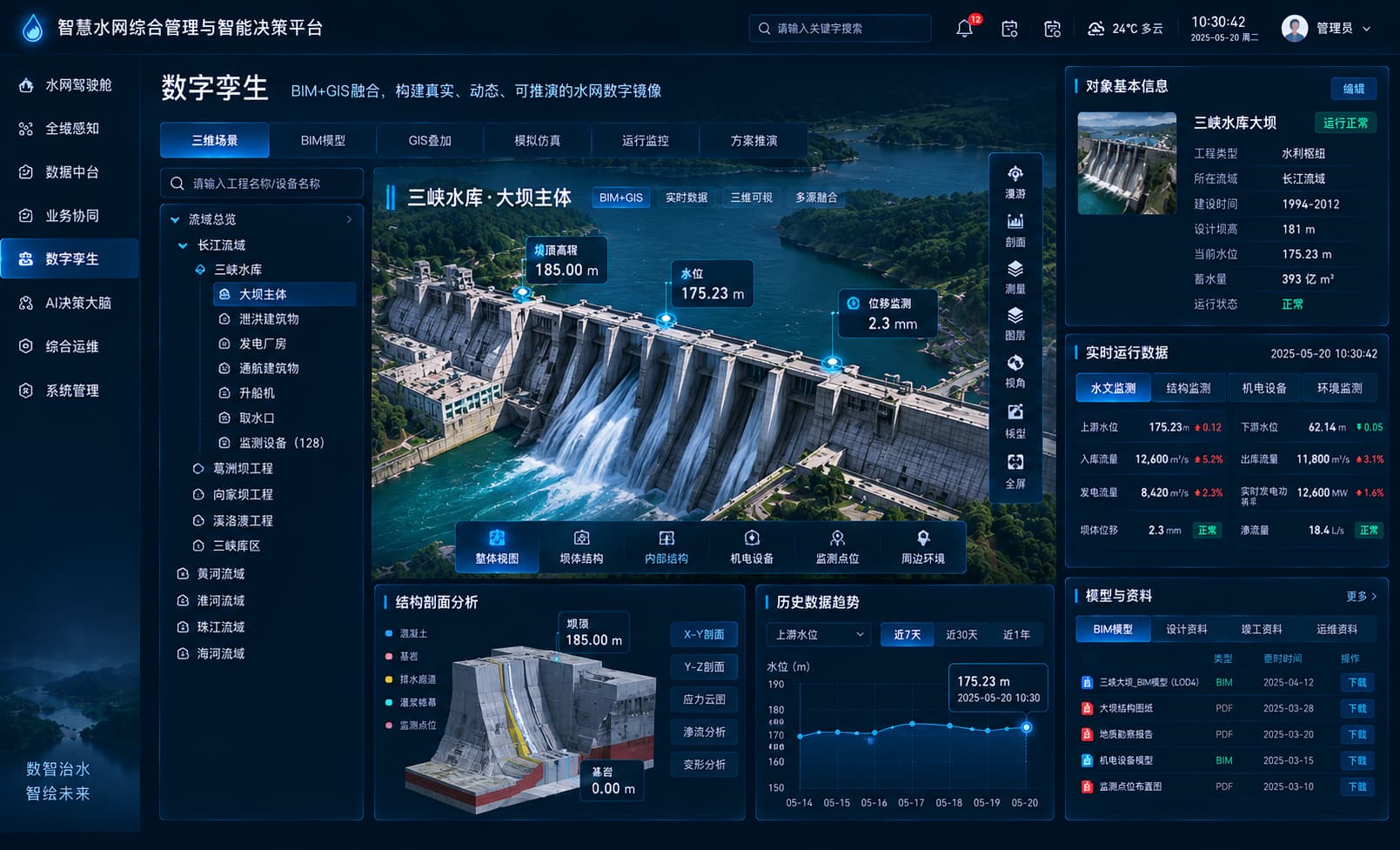The height and width of the screenshot is (850, 1400).
Task: Select the X-Y剖面 button
Action: point(704,634)
